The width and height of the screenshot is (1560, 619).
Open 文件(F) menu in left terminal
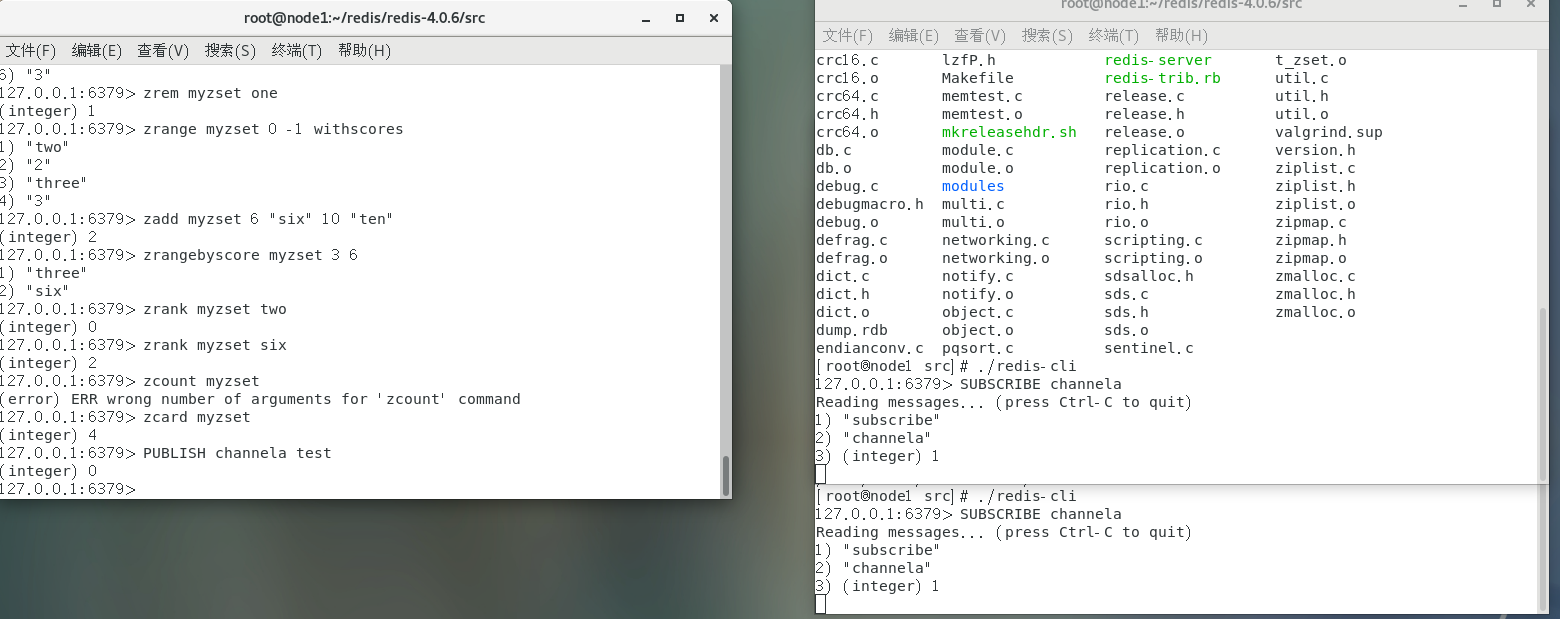(x=29, y=51)
